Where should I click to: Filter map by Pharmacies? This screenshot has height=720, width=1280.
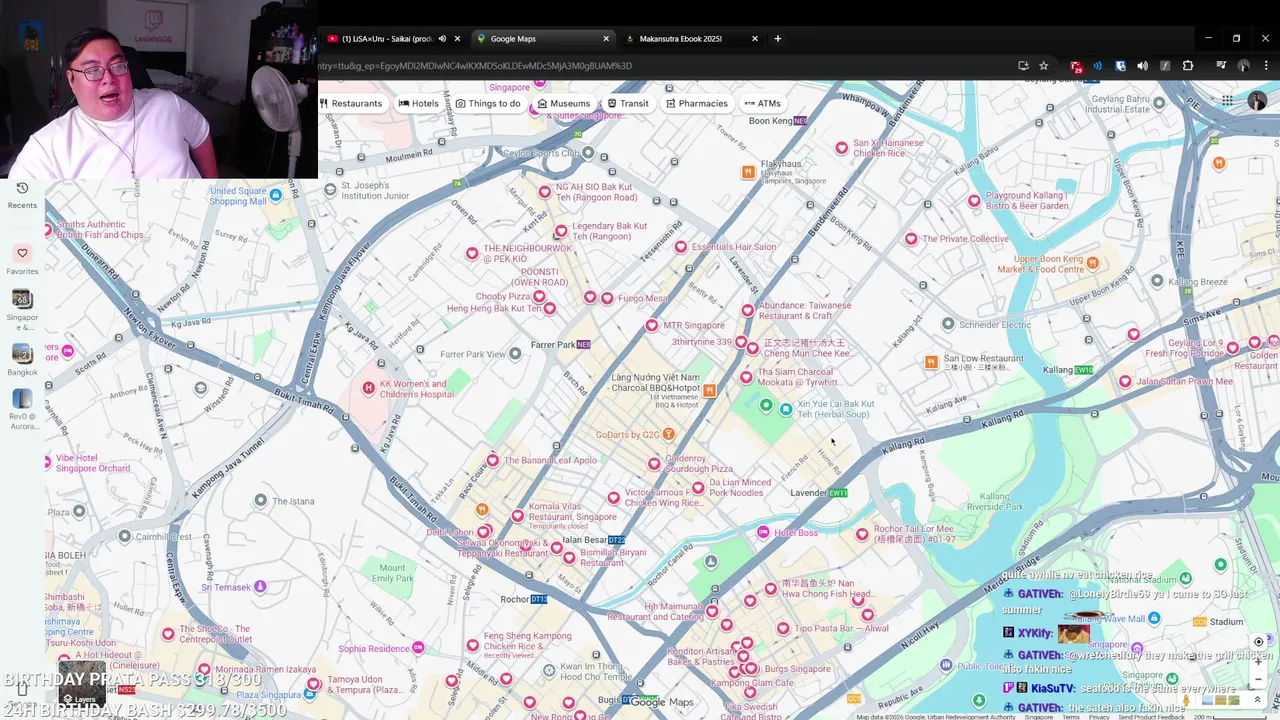pos(696,103)
